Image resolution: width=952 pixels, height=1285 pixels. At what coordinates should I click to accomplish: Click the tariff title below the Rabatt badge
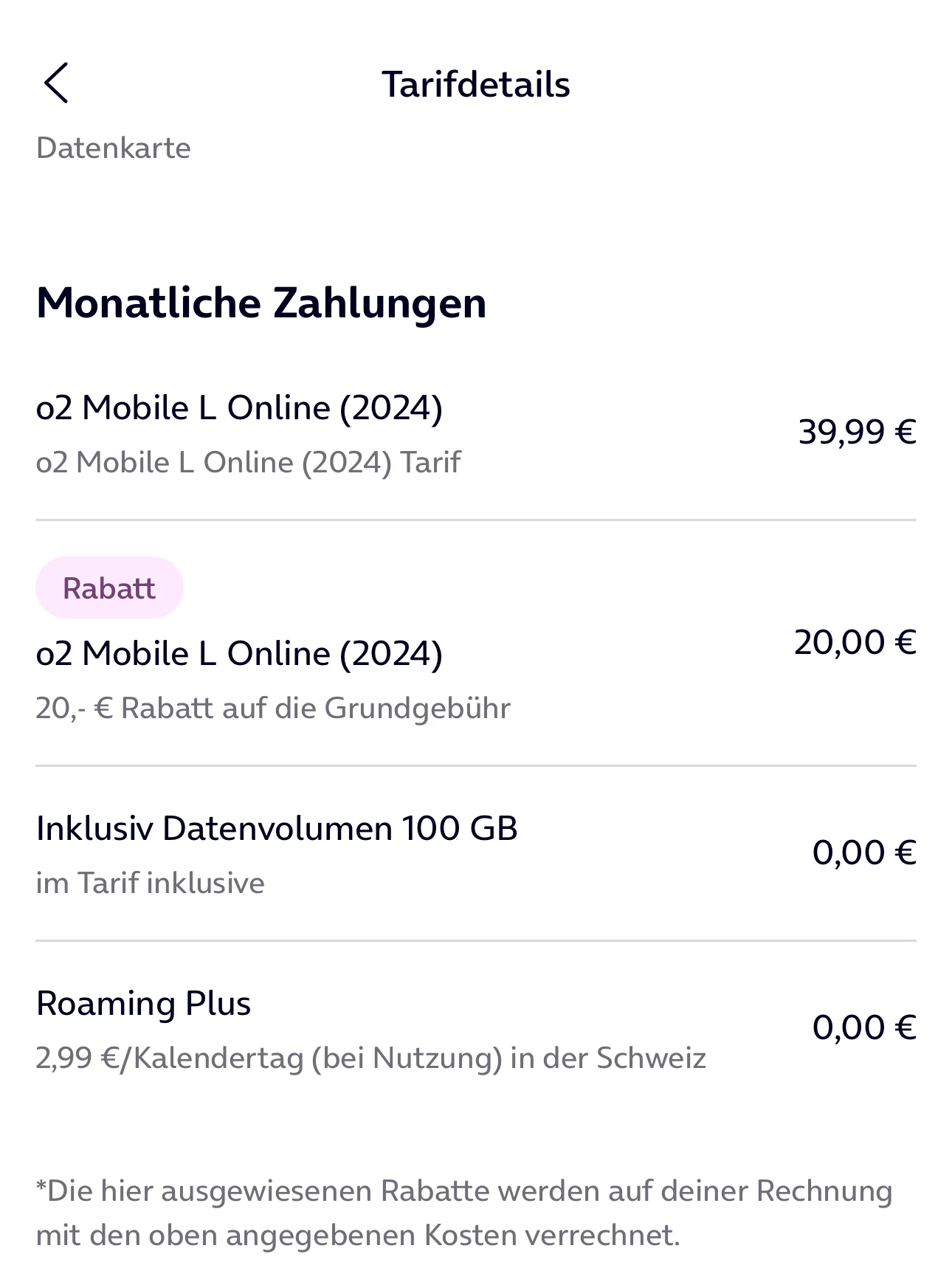239,654
